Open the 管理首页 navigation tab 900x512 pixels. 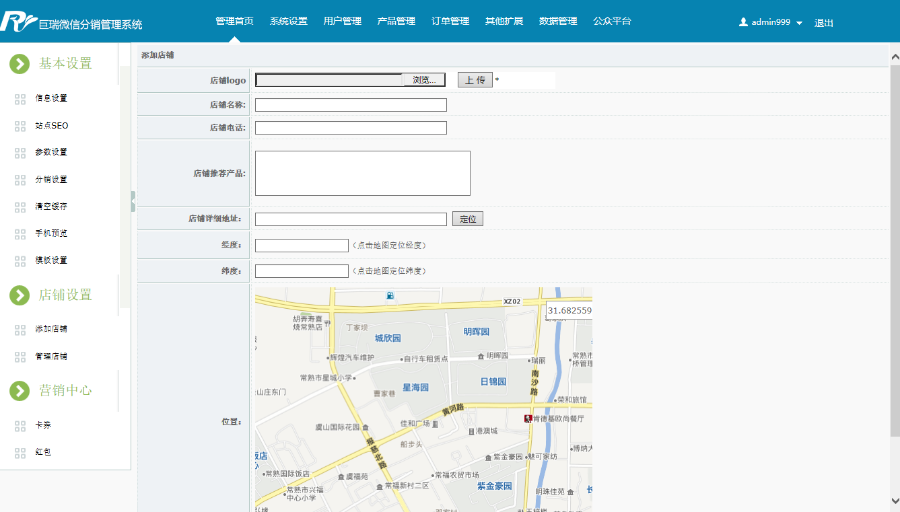pyautogui.click(x=234, y=21)
